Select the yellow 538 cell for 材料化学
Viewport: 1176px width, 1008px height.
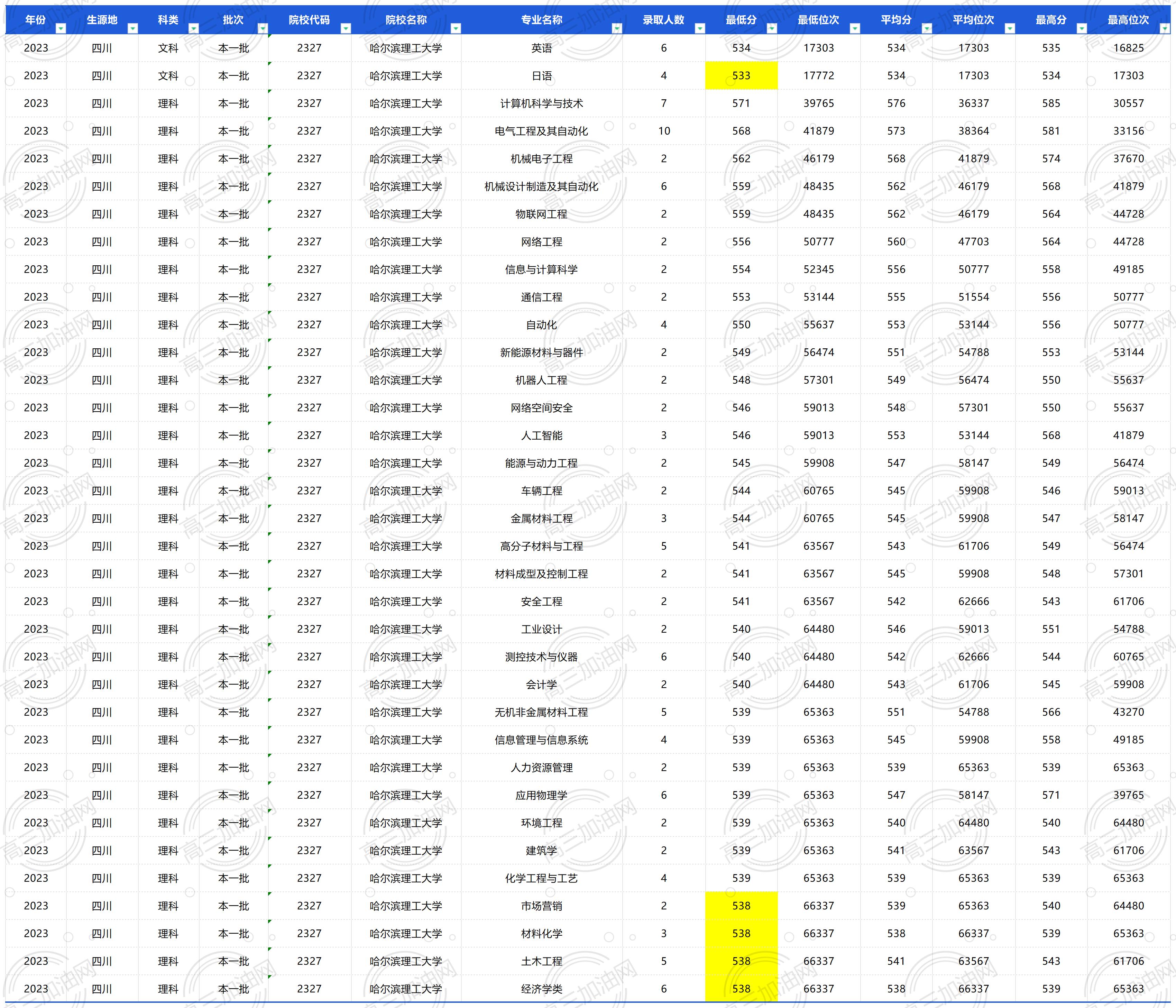(741, 934)
